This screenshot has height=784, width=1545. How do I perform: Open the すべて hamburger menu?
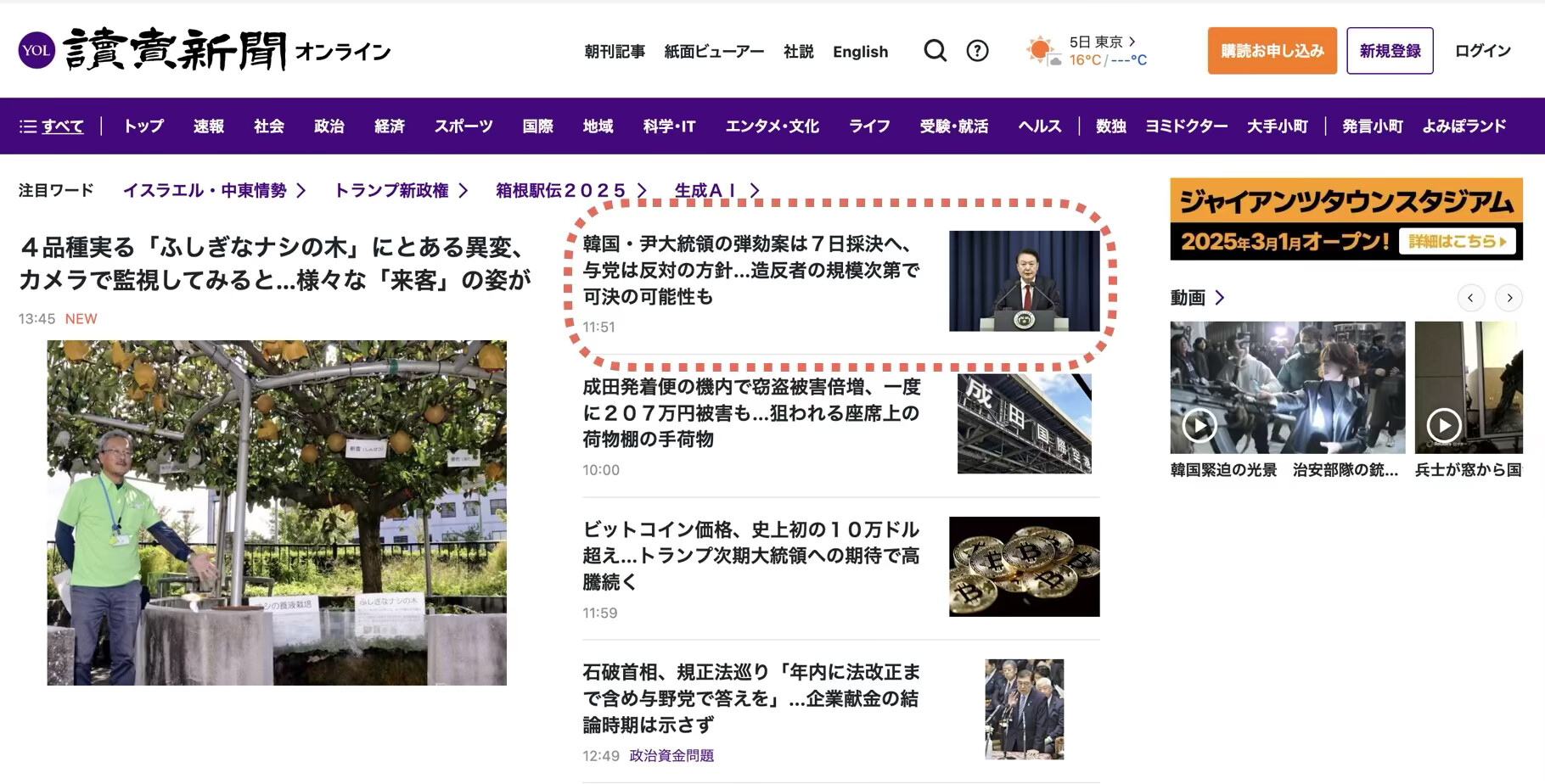(x=52, y=126)
